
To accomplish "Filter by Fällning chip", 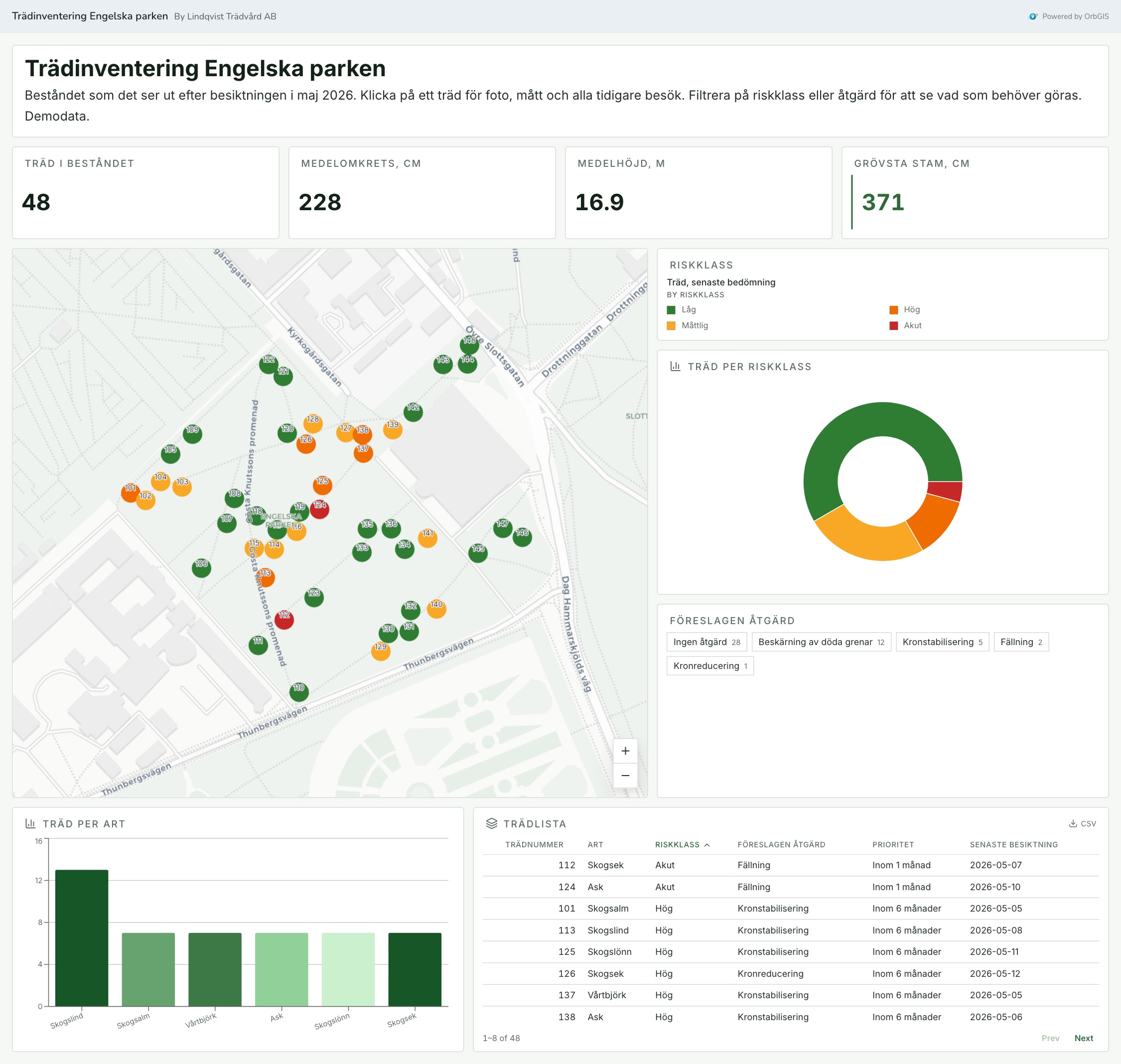I will (1021, 642).
